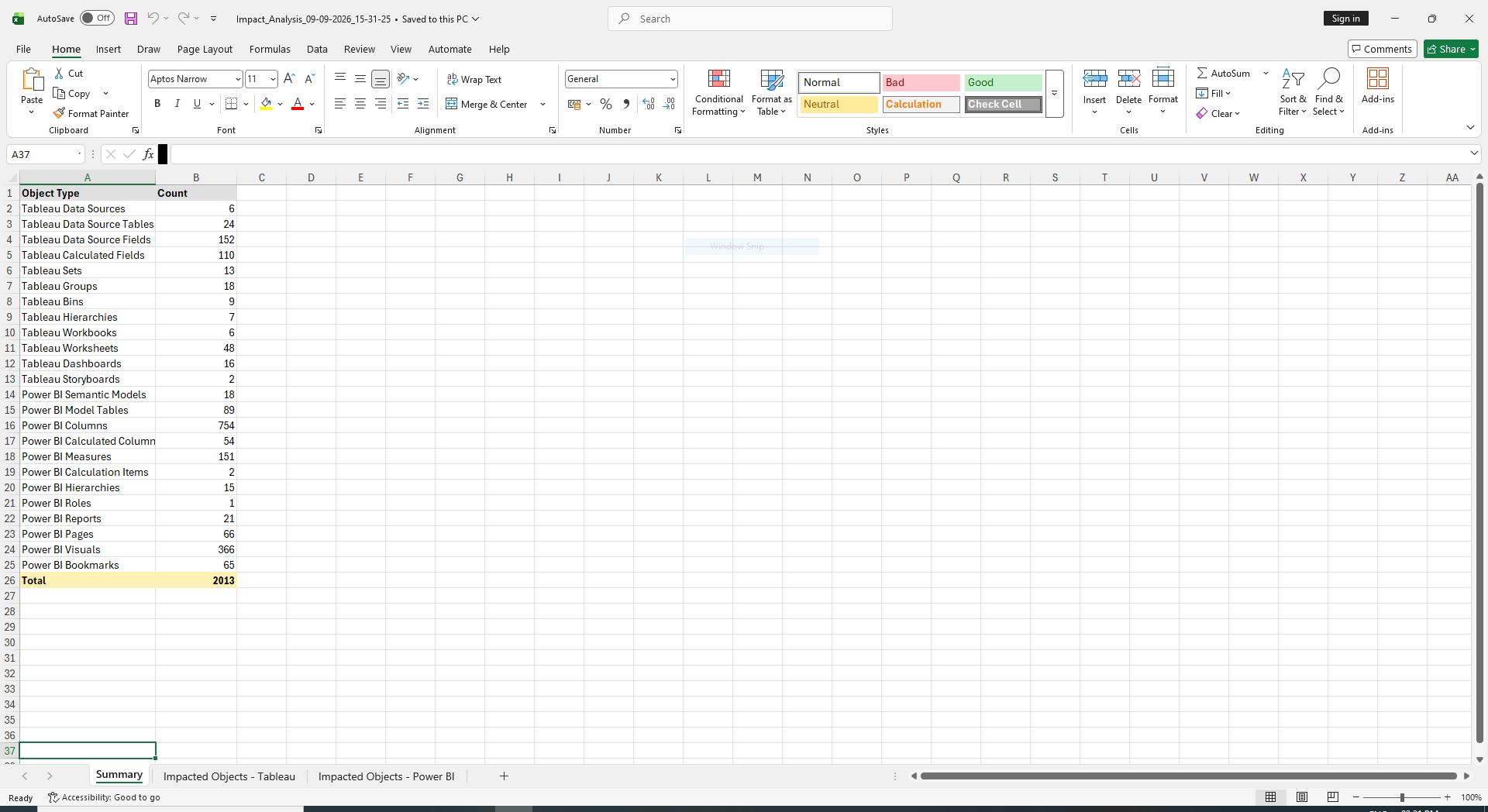Switch to Impacted Objects - Tableau sheet
Viewport: 1488px width, 812px height.
click(229, 776)
